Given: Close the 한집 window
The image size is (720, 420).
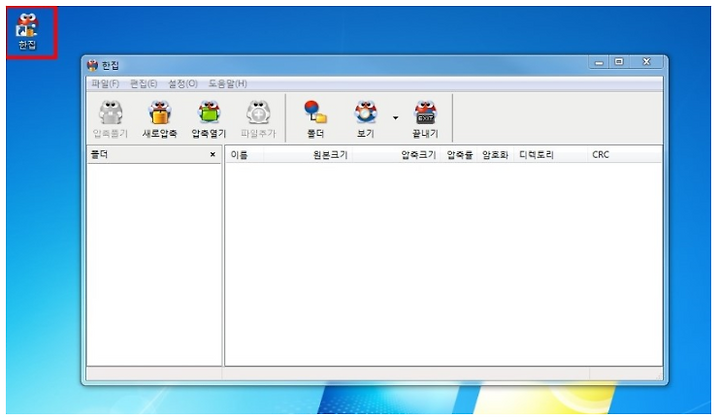Looking at the screenshot, I should tap(647, 62).
